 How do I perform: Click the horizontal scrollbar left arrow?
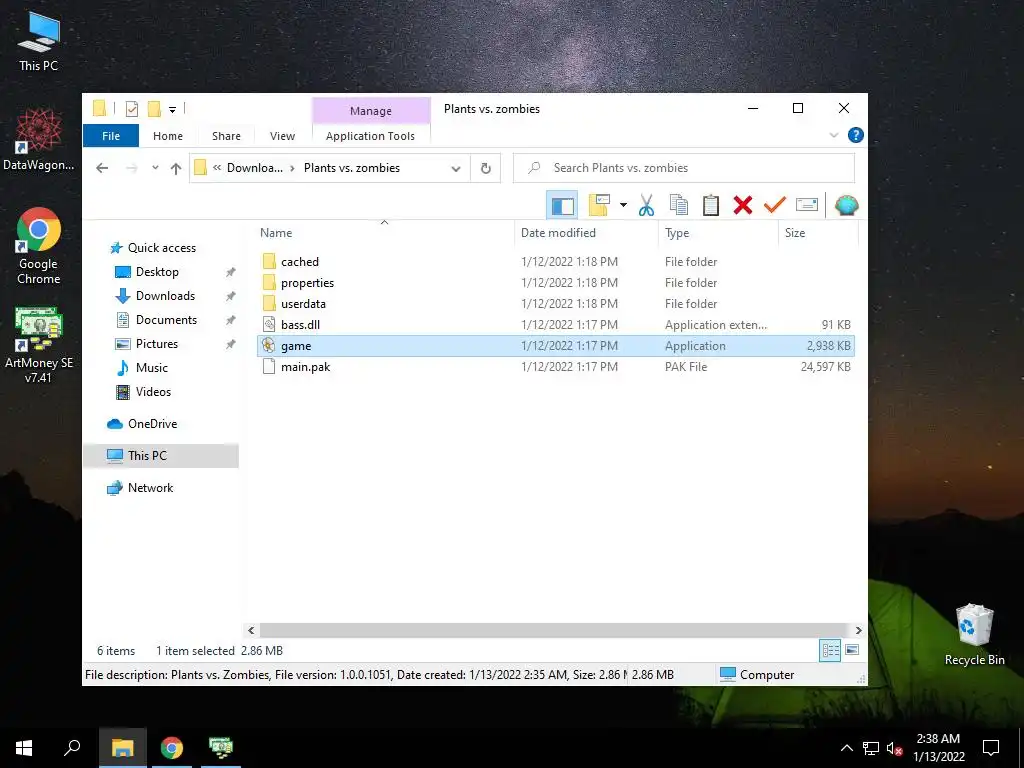[251, 630]
